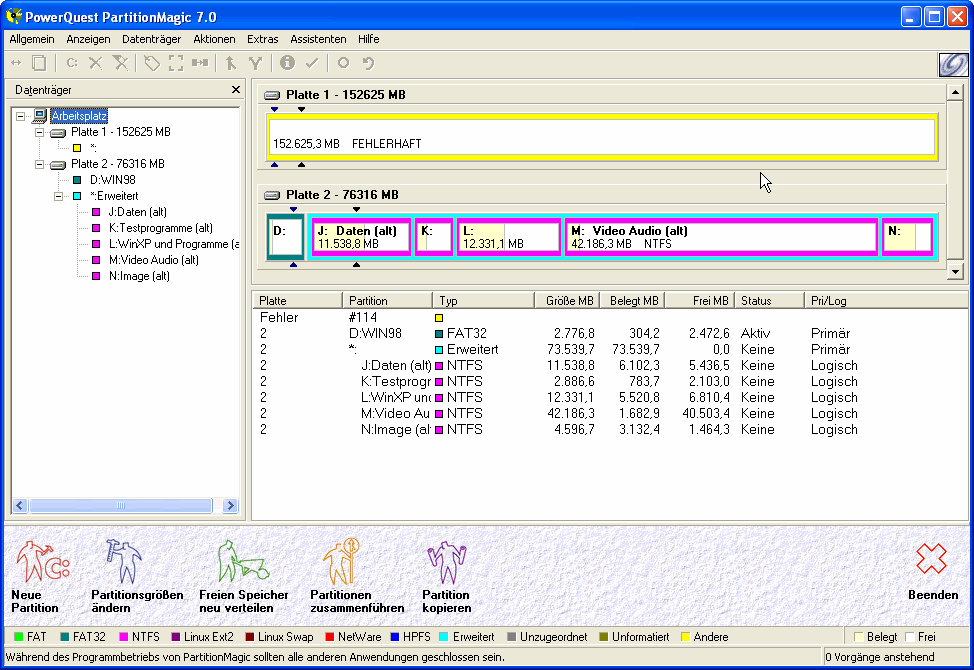974x670 pixels.
Task: Click the NTFS magenta legend swatch
Action: pos(124,637)
